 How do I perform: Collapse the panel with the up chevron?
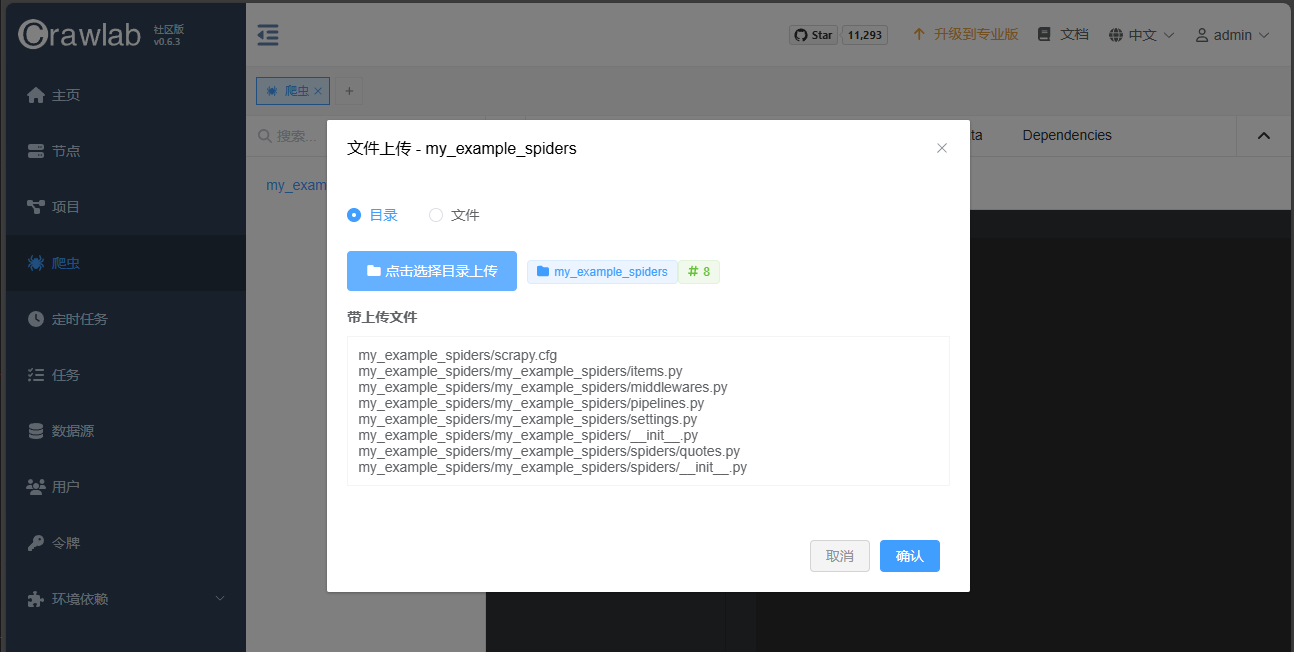click(1264, 136)
